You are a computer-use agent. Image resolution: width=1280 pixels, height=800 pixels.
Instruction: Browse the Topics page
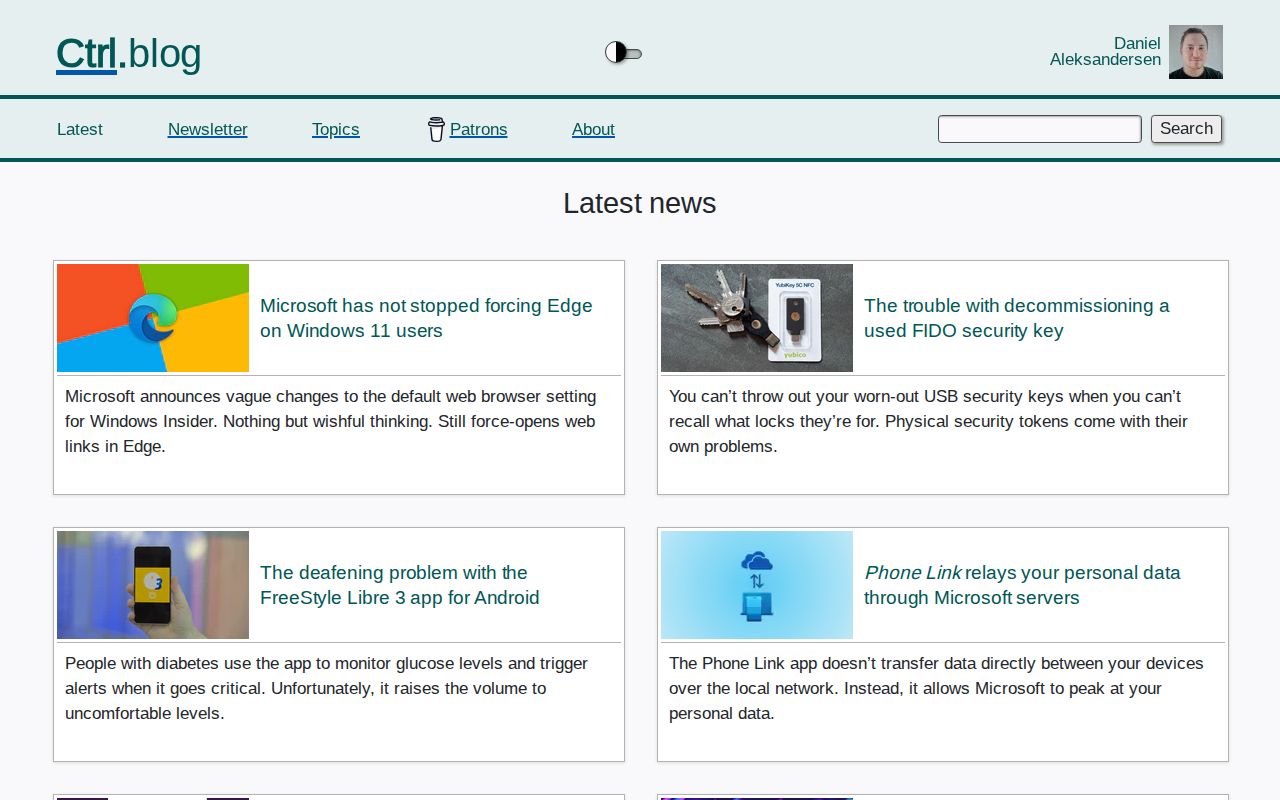[335, 129]
